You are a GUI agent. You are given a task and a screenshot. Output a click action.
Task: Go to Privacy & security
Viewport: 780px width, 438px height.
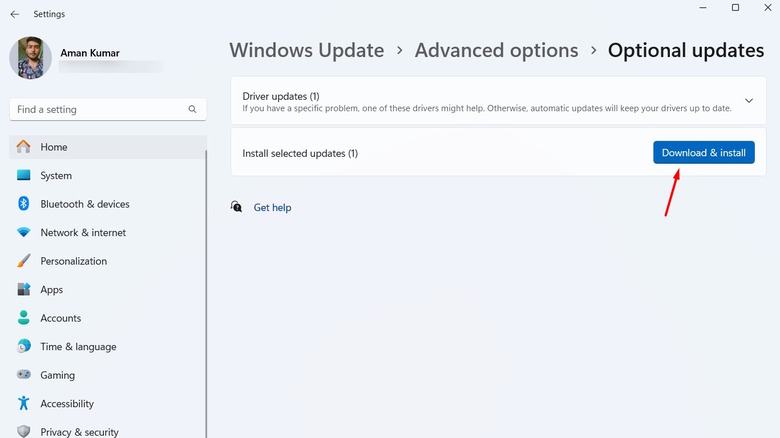click(79, 432)
